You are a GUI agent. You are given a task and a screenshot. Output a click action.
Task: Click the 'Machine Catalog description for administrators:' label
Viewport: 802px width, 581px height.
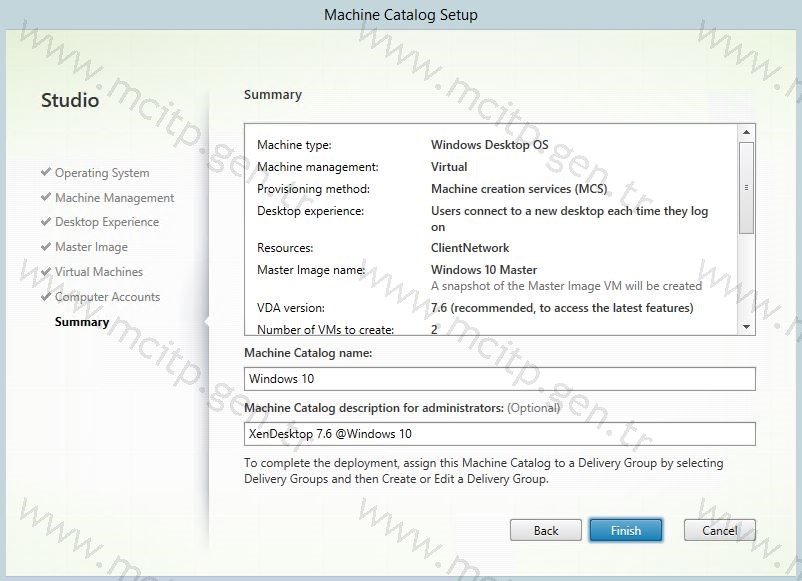coord(374,408)
